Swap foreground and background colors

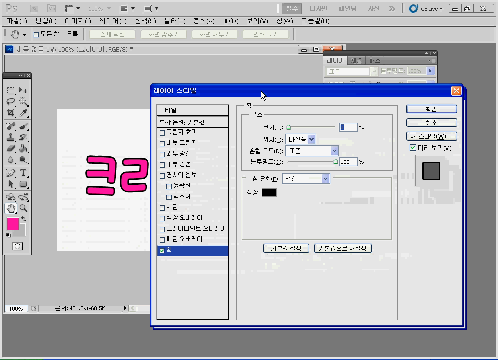coord(23,218)
